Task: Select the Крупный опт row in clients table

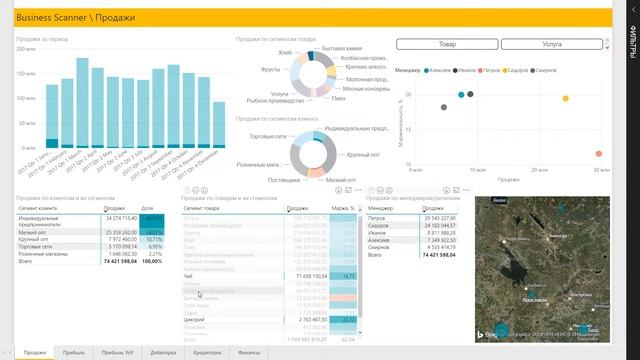Action: 91,239
